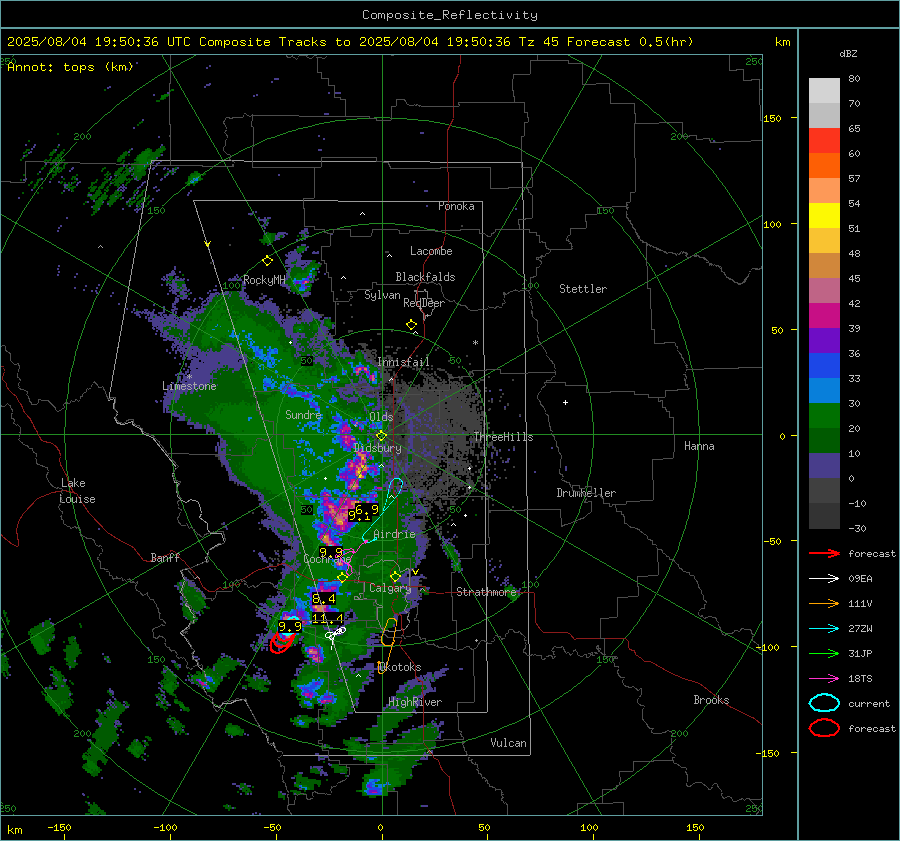The image size is (900, 841).
Task: Click the 'Sundre' city label
Action: pyautogui.click(x=304, y=414)
